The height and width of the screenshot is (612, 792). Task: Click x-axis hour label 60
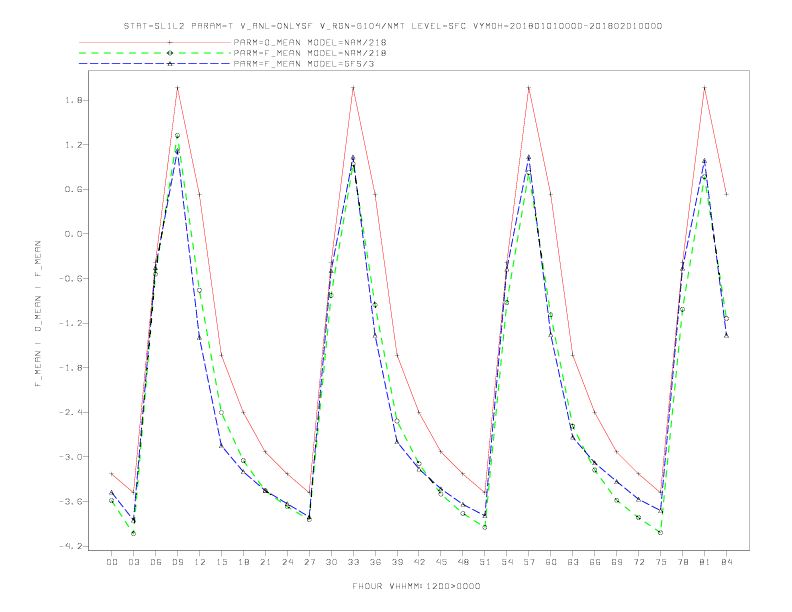click(x=551, y=562)
